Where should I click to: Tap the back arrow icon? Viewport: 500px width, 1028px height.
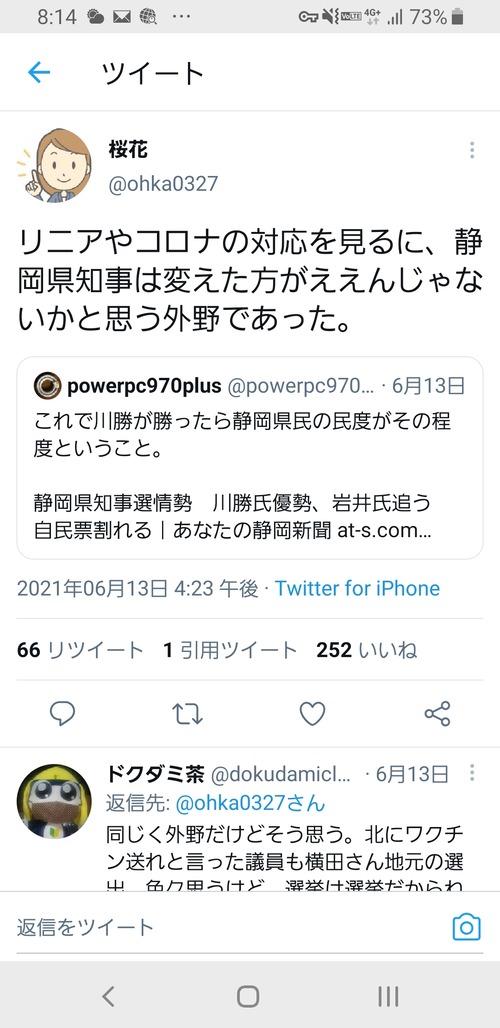pyautogui.click(x=39, y=73)
